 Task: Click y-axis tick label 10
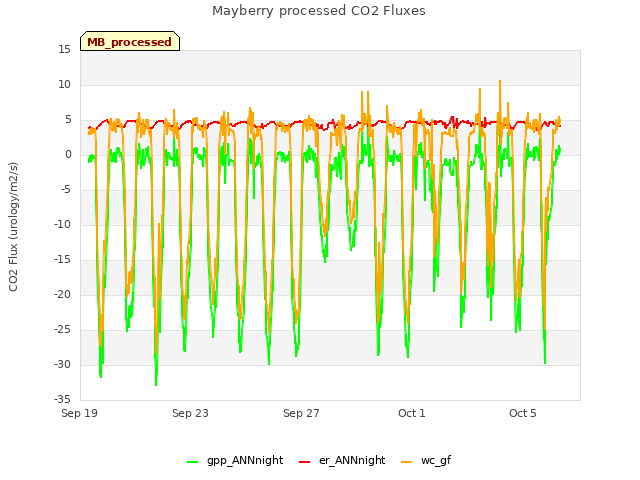(x=64, y=85)
